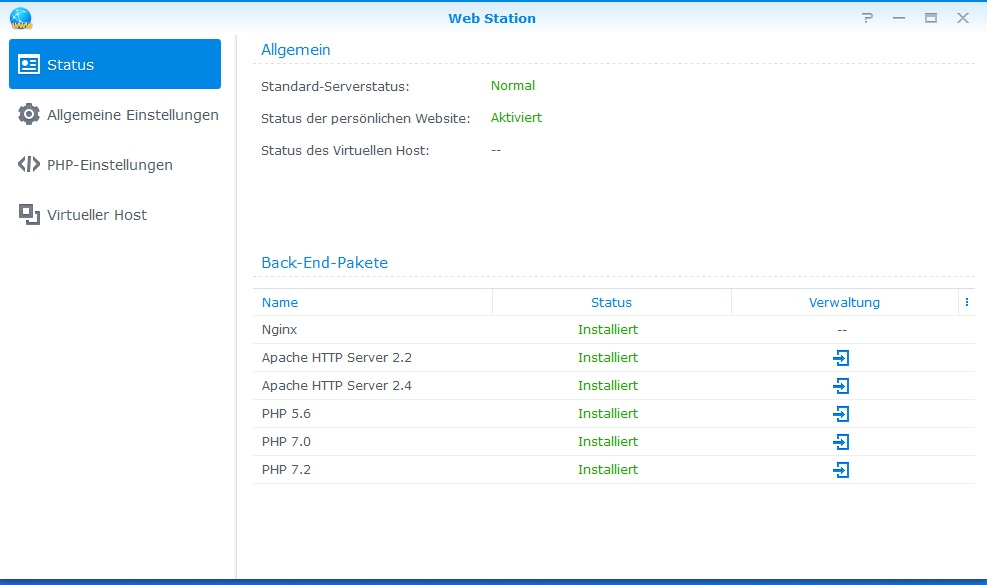Maximize the Web Station window

tap(931, 18)
